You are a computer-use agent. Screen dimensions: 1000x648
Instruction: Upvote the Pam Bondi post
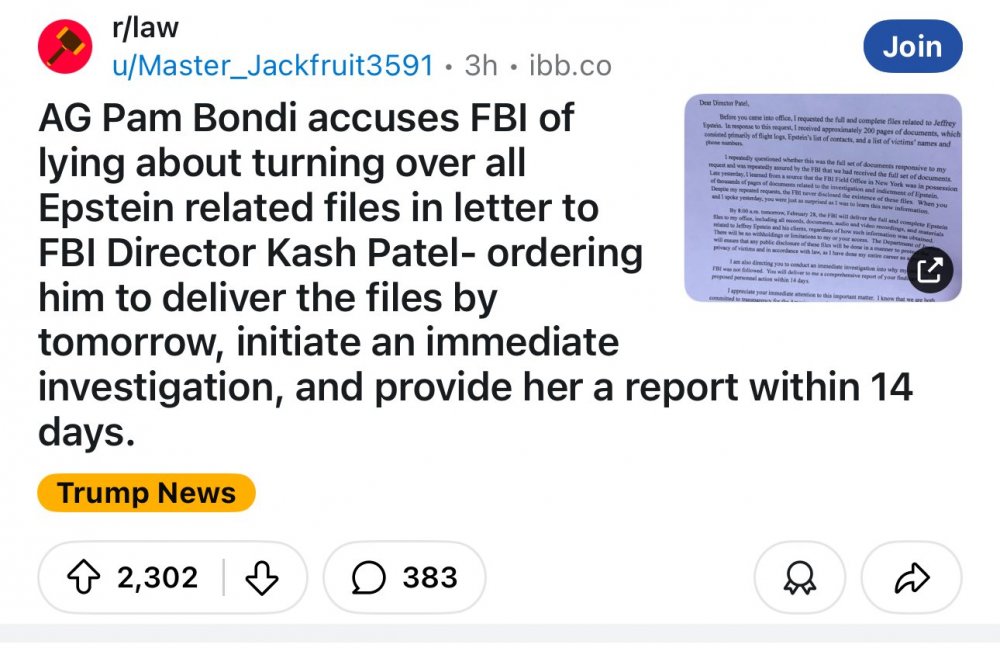84,578
